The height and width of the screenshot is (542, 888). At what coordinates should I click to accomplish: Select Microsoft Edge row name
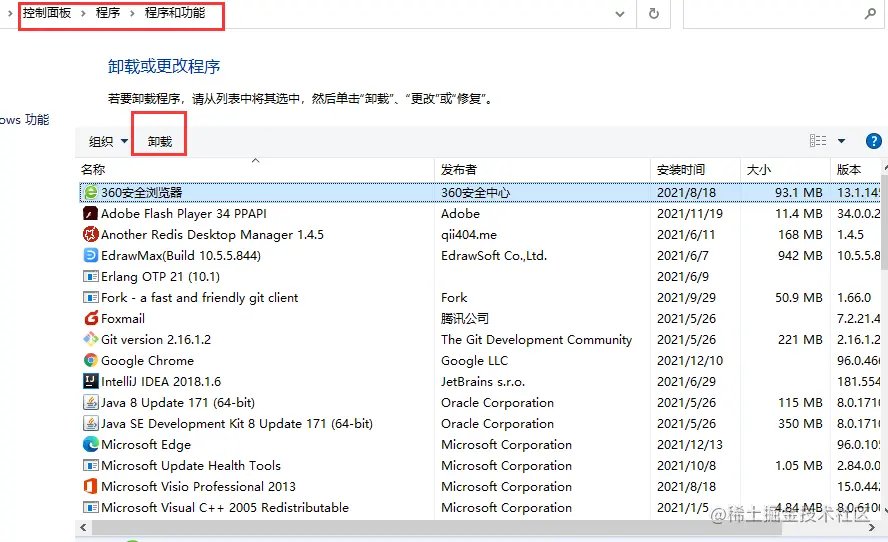pyautogui.click(x=146, y=445)
